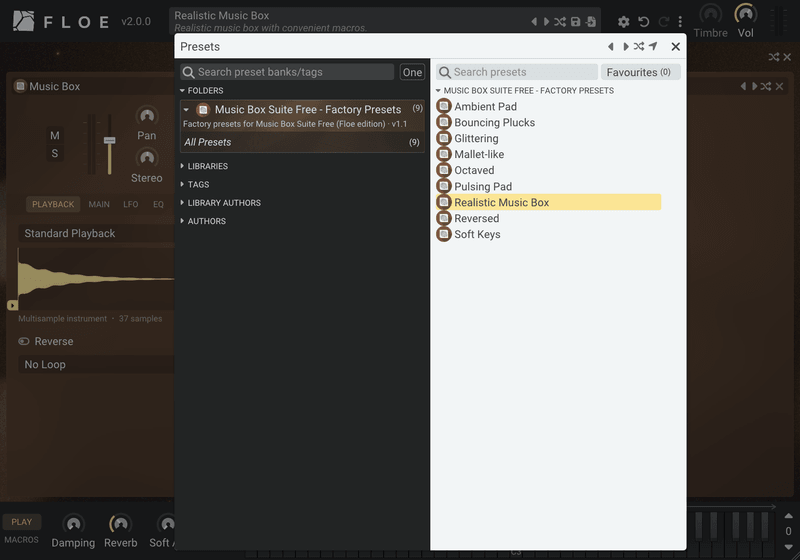
Task: Click Presets panel shuffle icon
Action: 639,46
